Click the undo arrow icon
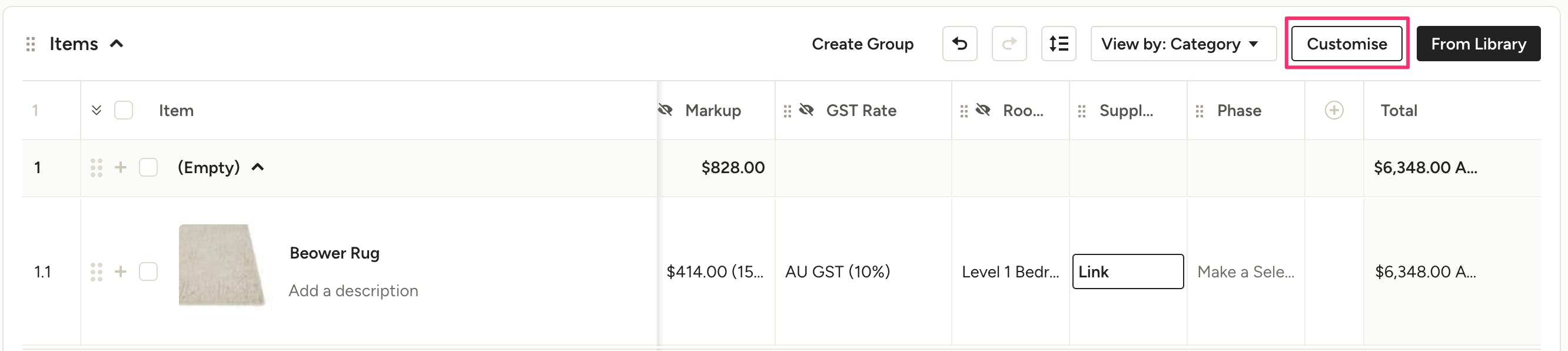 (x=959, y=44)
